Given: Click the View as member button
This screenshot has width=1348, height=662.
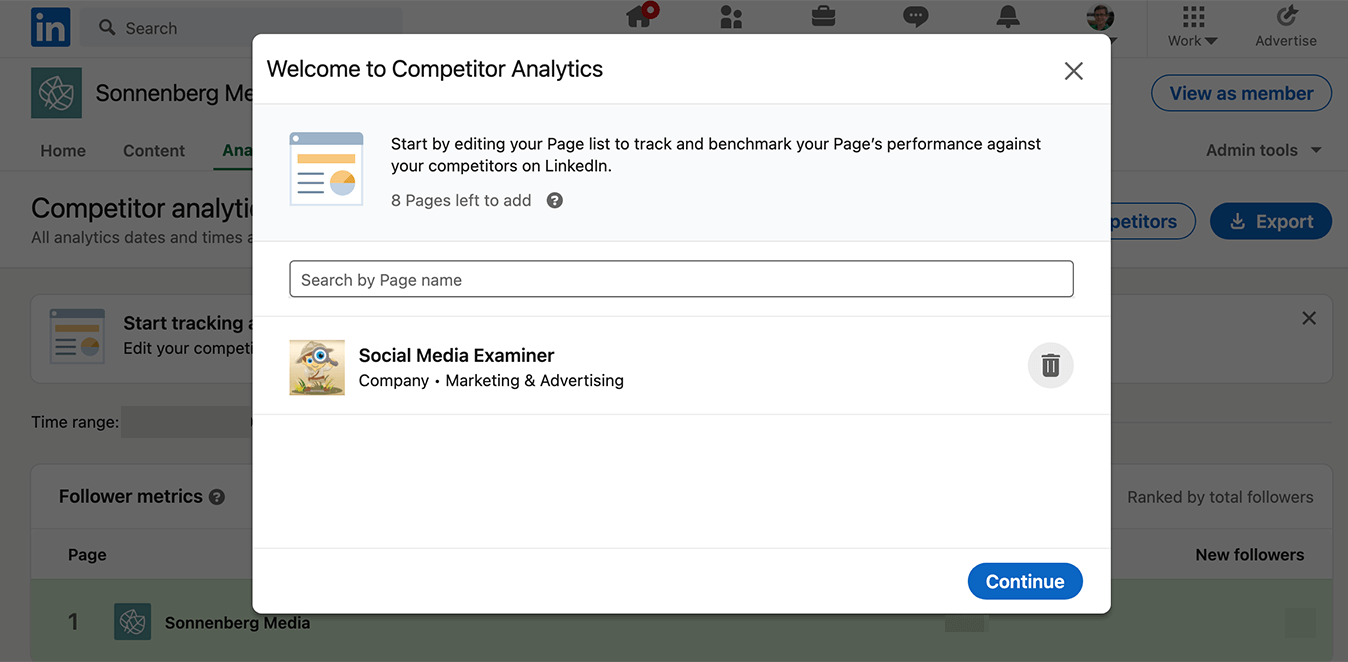Looking at the screenshot, I should click(x=1241, y=93).
